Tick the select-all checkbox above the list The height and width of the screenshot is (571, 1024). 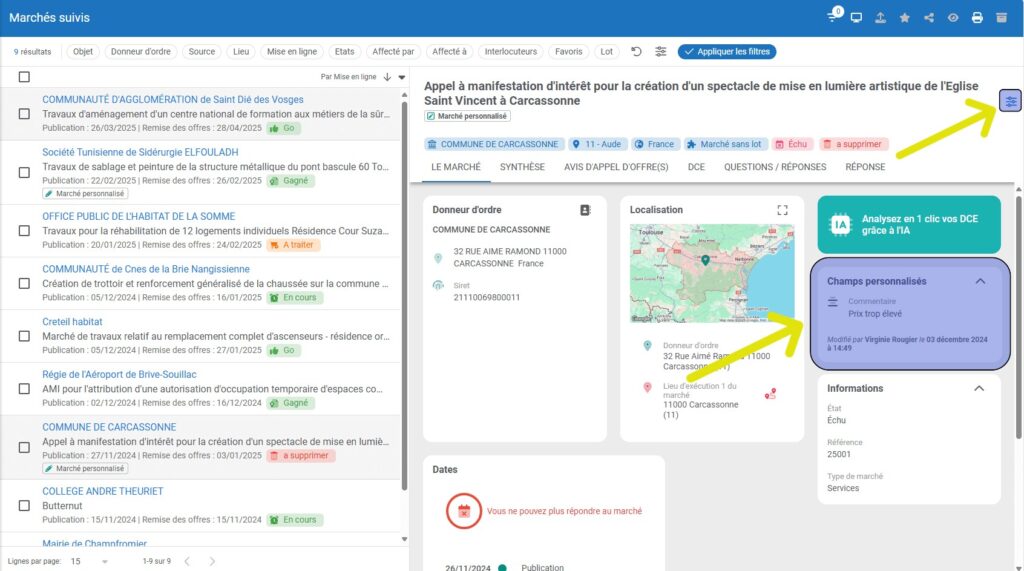[24, 77]
